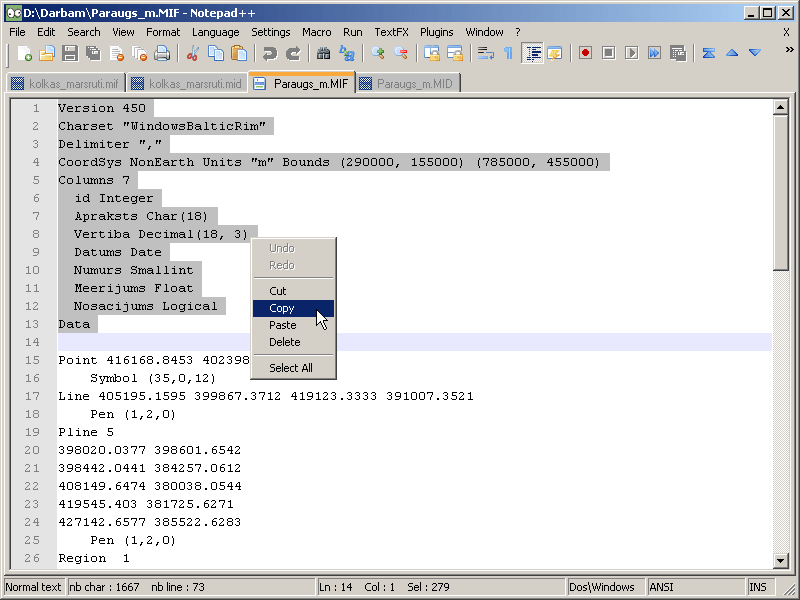Open the Edit menu
Screen dimensions: 800x600
point(46,32)
